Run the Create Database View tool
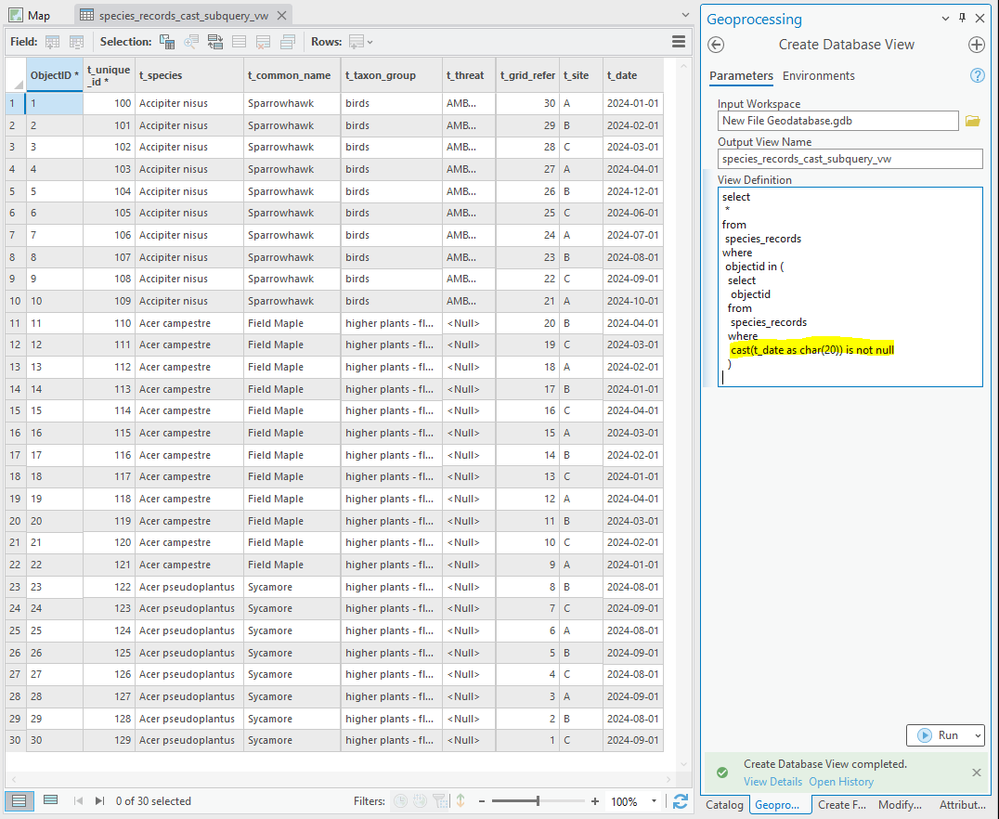 (x=938, y=735)
